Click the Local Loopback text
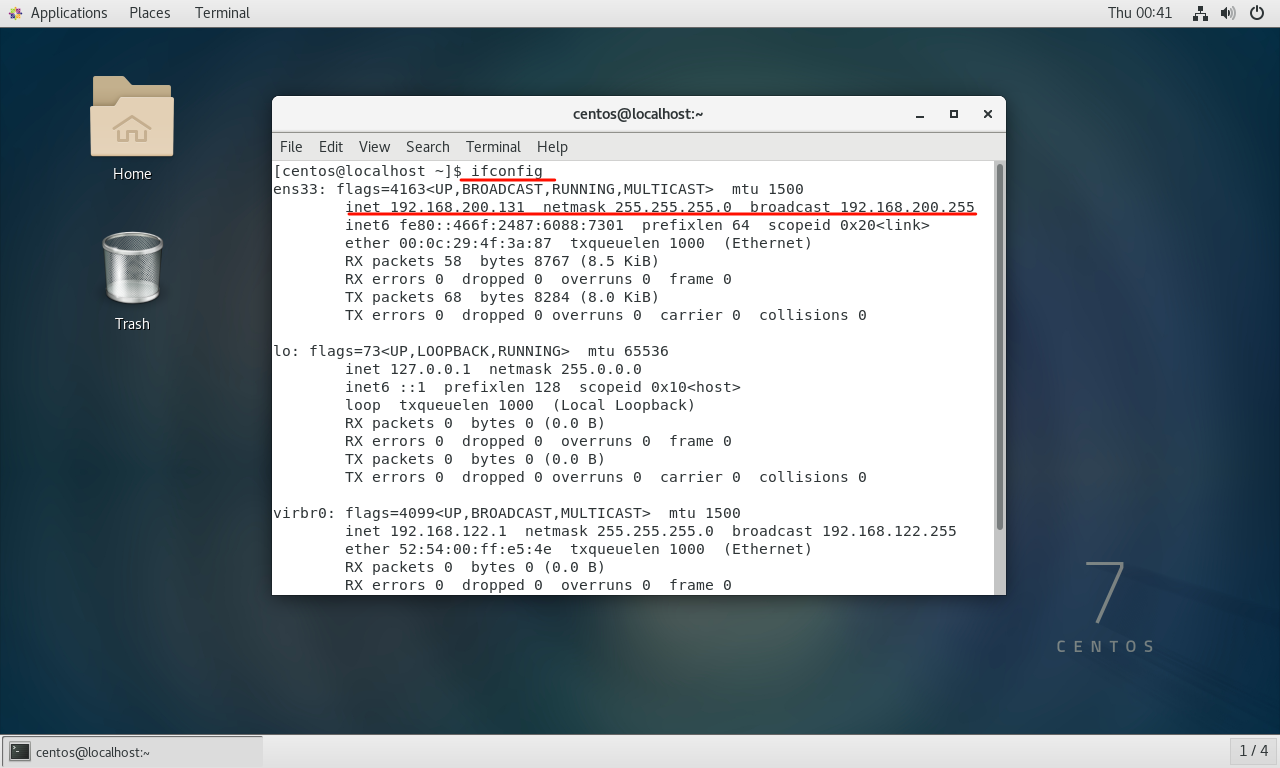1280x768 pixels. pos(624,405)
